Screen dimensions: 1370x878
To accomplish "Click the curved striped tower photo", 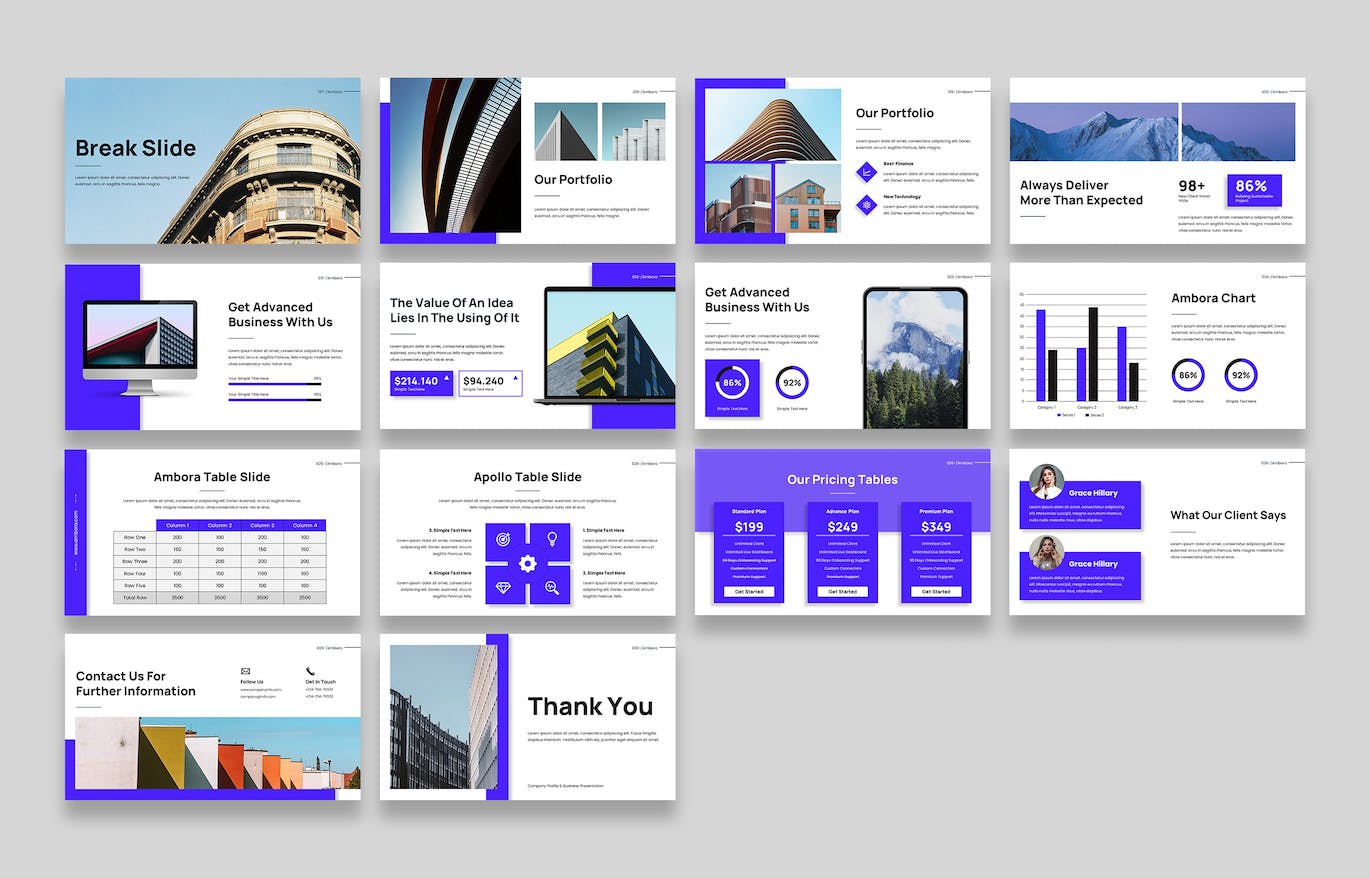I will coord(773,125).
